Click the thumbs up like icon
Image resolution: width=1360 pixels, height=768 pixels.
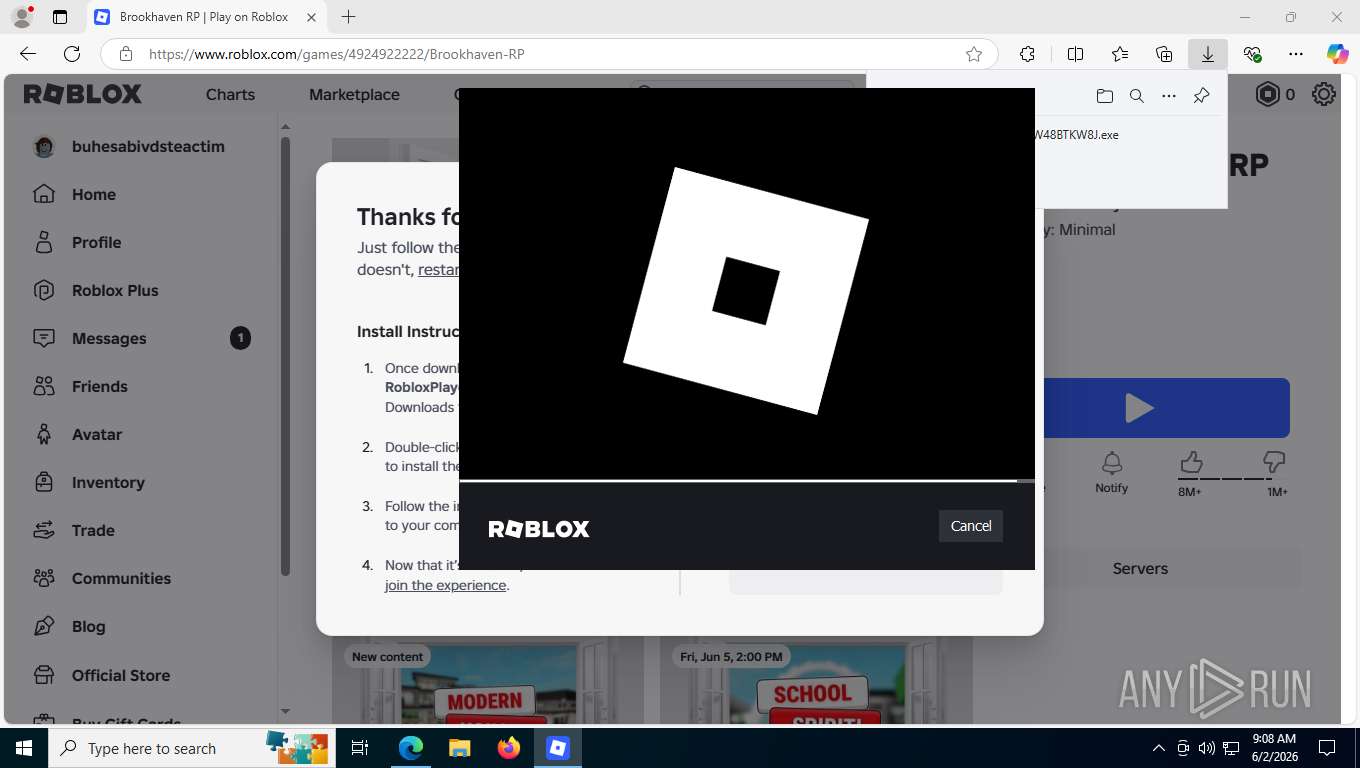[x=1190, y=462]
